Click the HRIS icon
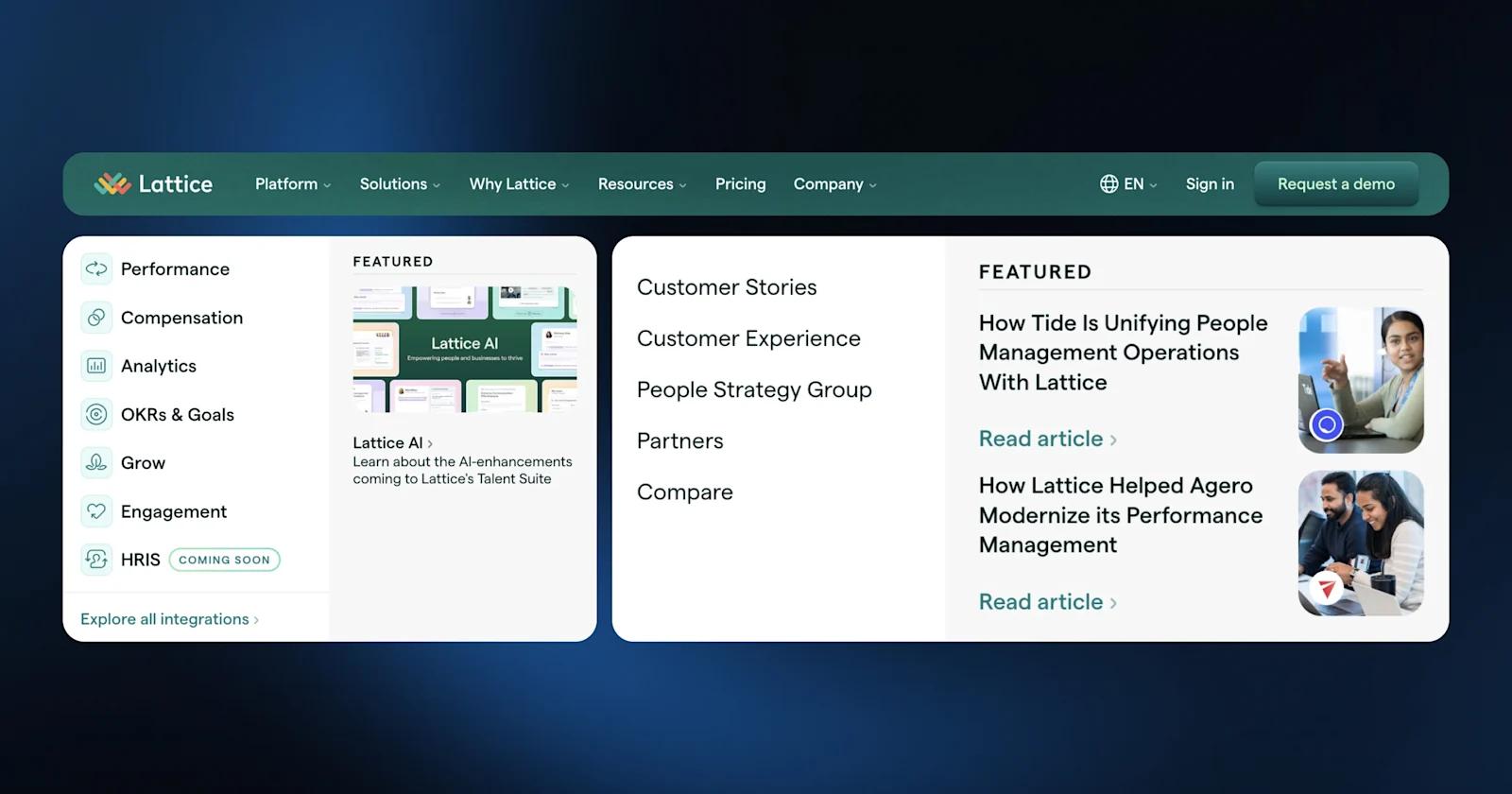This screenshot has width=1512, height=794. (96, 560)
